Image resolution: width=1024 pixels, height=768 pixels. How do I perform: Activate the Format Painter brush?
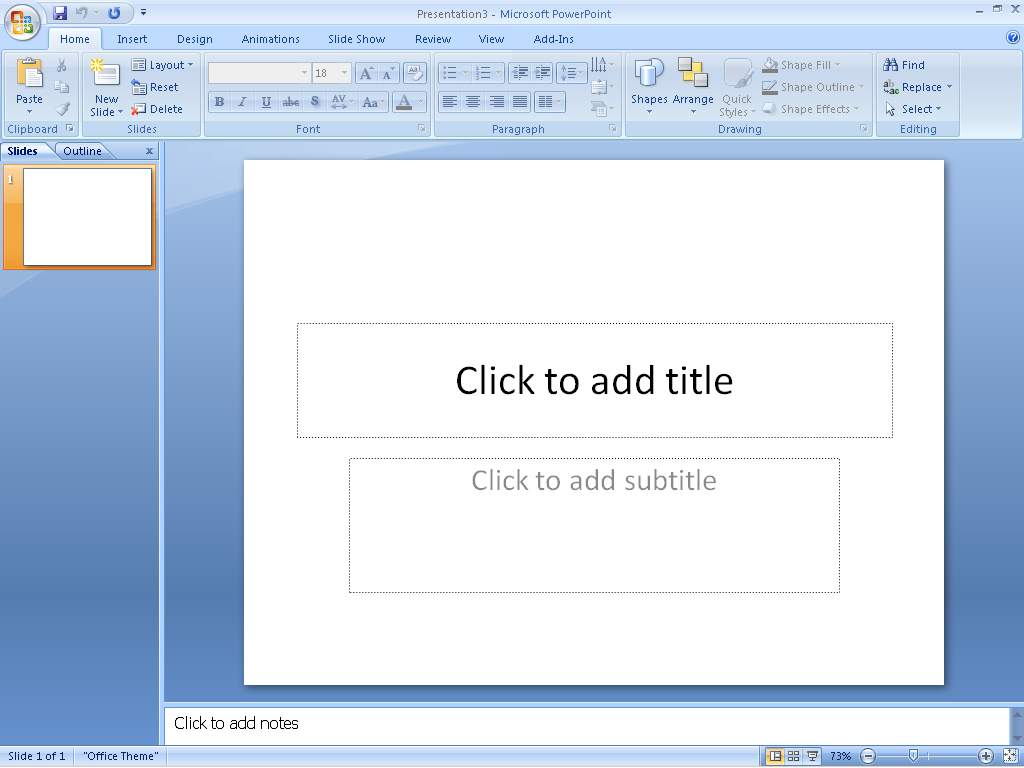[62, 109]
